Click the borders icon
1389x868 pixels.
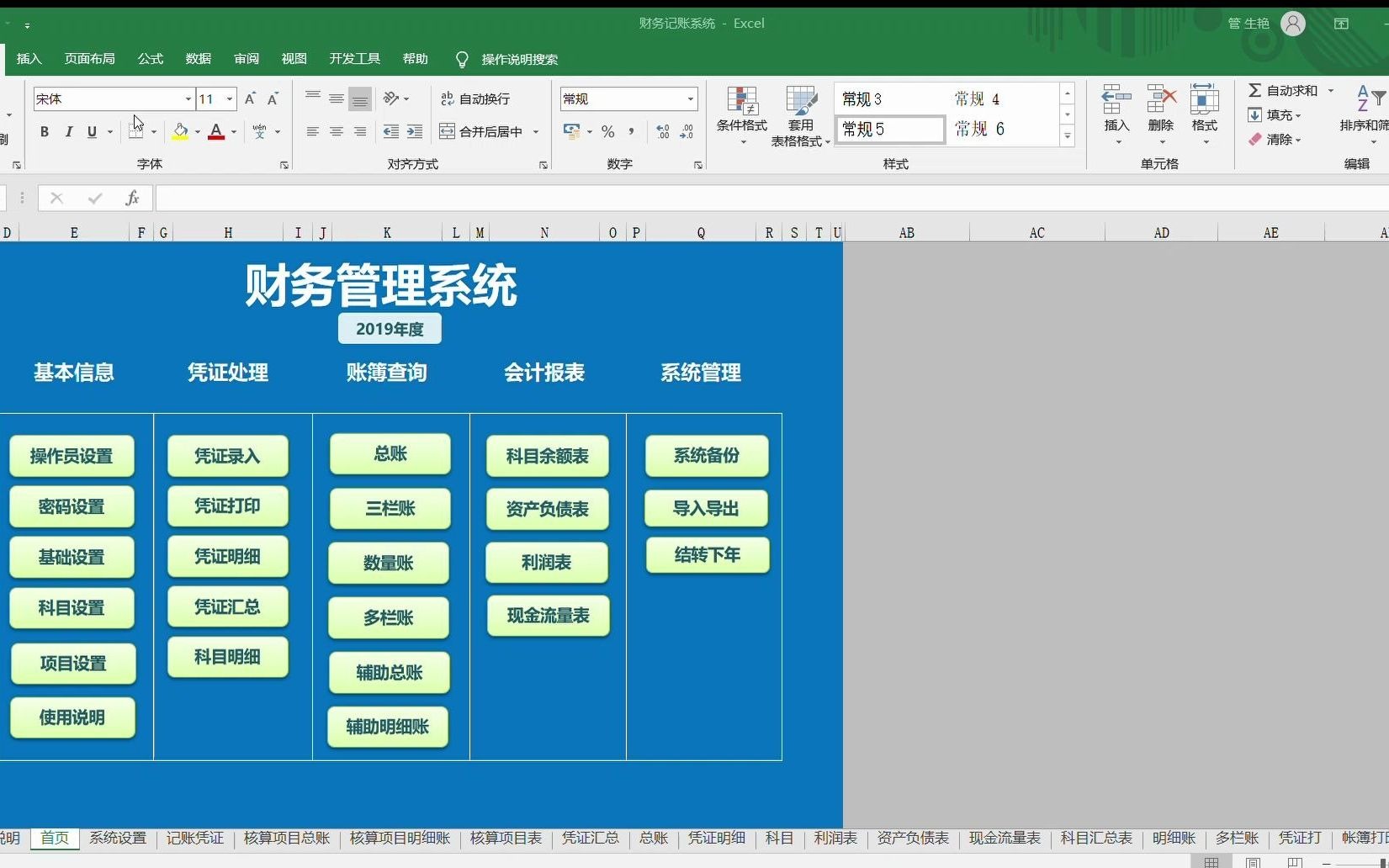coord(135,131)
